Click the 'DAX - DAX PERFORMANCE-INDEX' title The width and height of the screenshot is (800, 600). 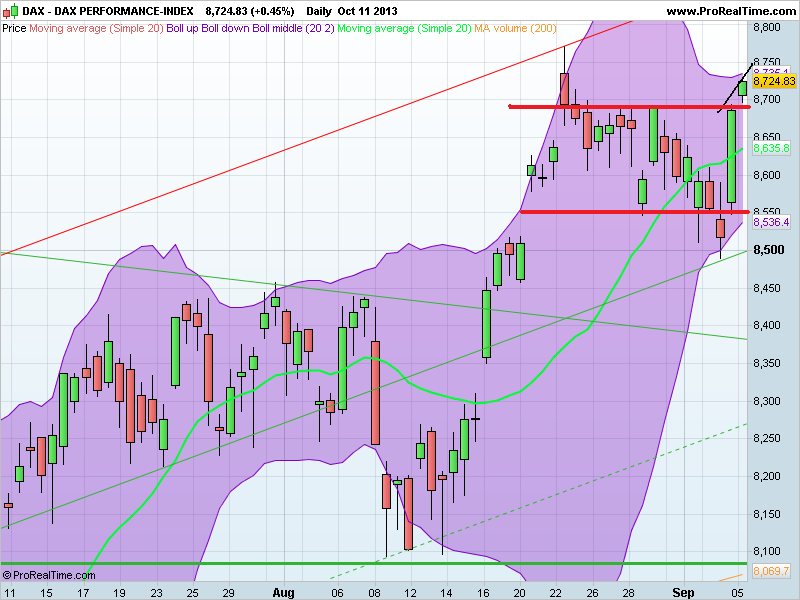108,11
